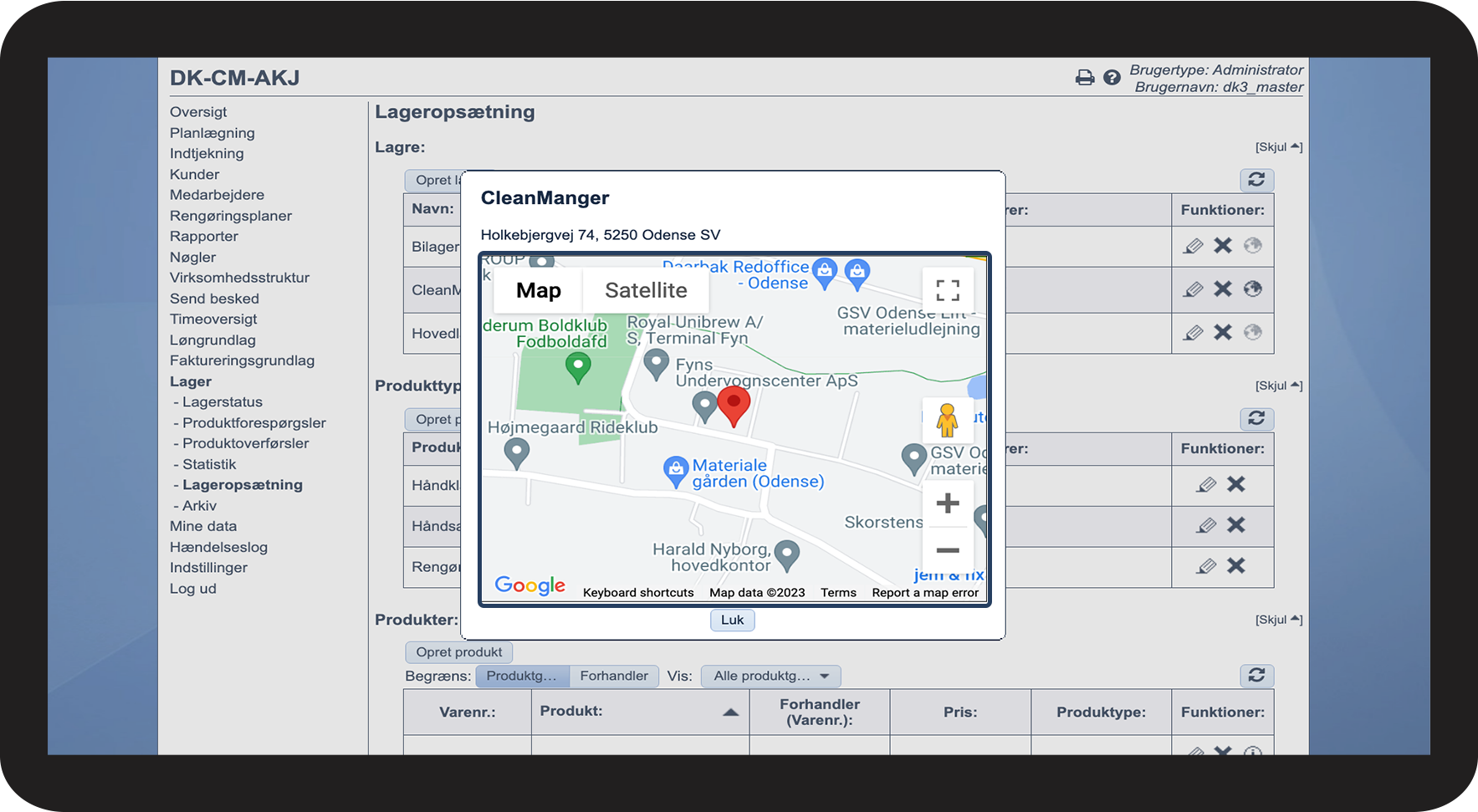Go to Rengøringsplaner in the sidebar
Viewport: 1478px width, 812px height.
click(x=231, y=216)
